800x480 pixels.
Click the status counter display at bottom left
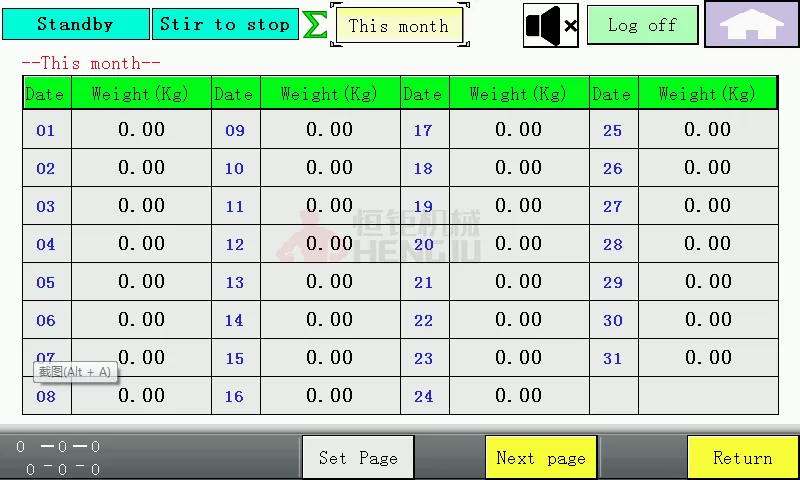[60, 458]
